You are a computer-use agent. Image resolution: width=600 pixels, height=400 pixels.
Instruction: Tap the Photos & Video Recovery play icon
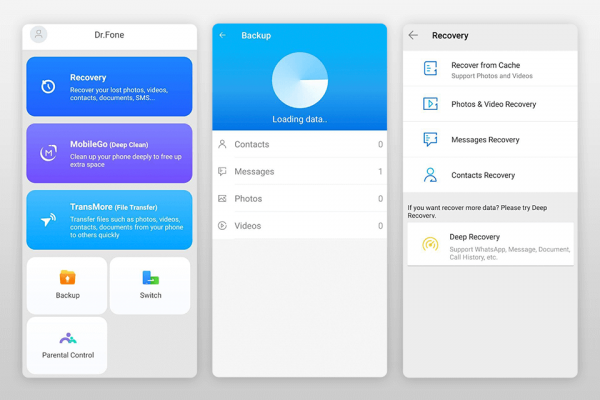tap(430, 104)
